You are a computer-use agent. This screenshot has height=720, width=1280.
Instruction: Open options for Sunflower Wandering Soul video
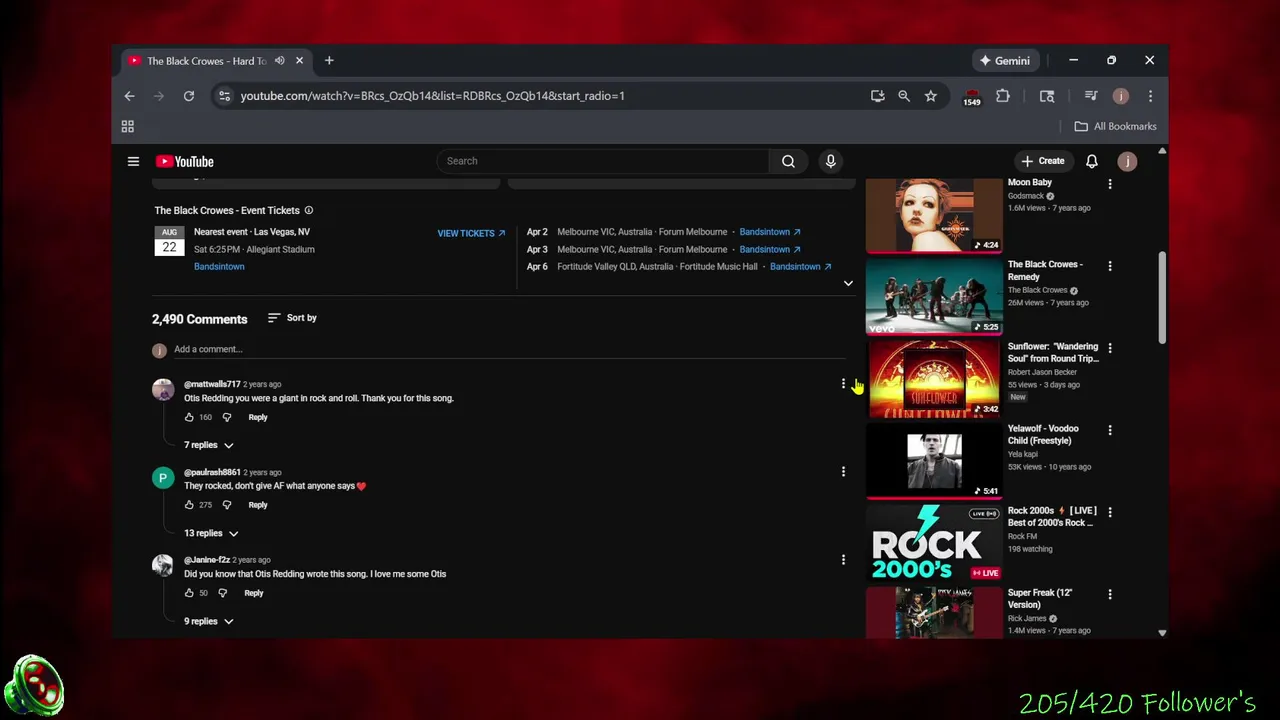(1109, 348)
